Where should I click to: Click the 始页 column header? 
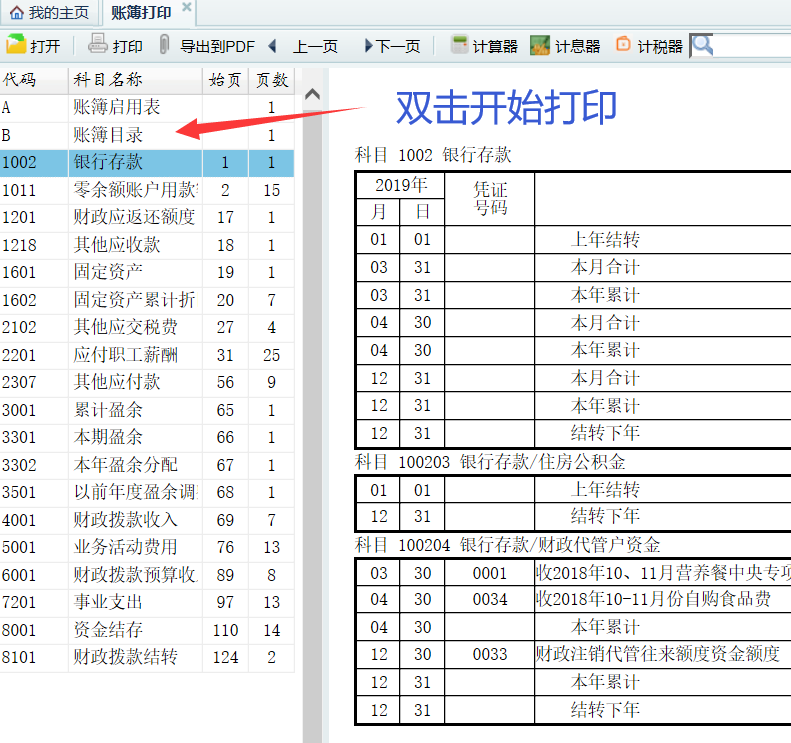[x=225, y=80]
